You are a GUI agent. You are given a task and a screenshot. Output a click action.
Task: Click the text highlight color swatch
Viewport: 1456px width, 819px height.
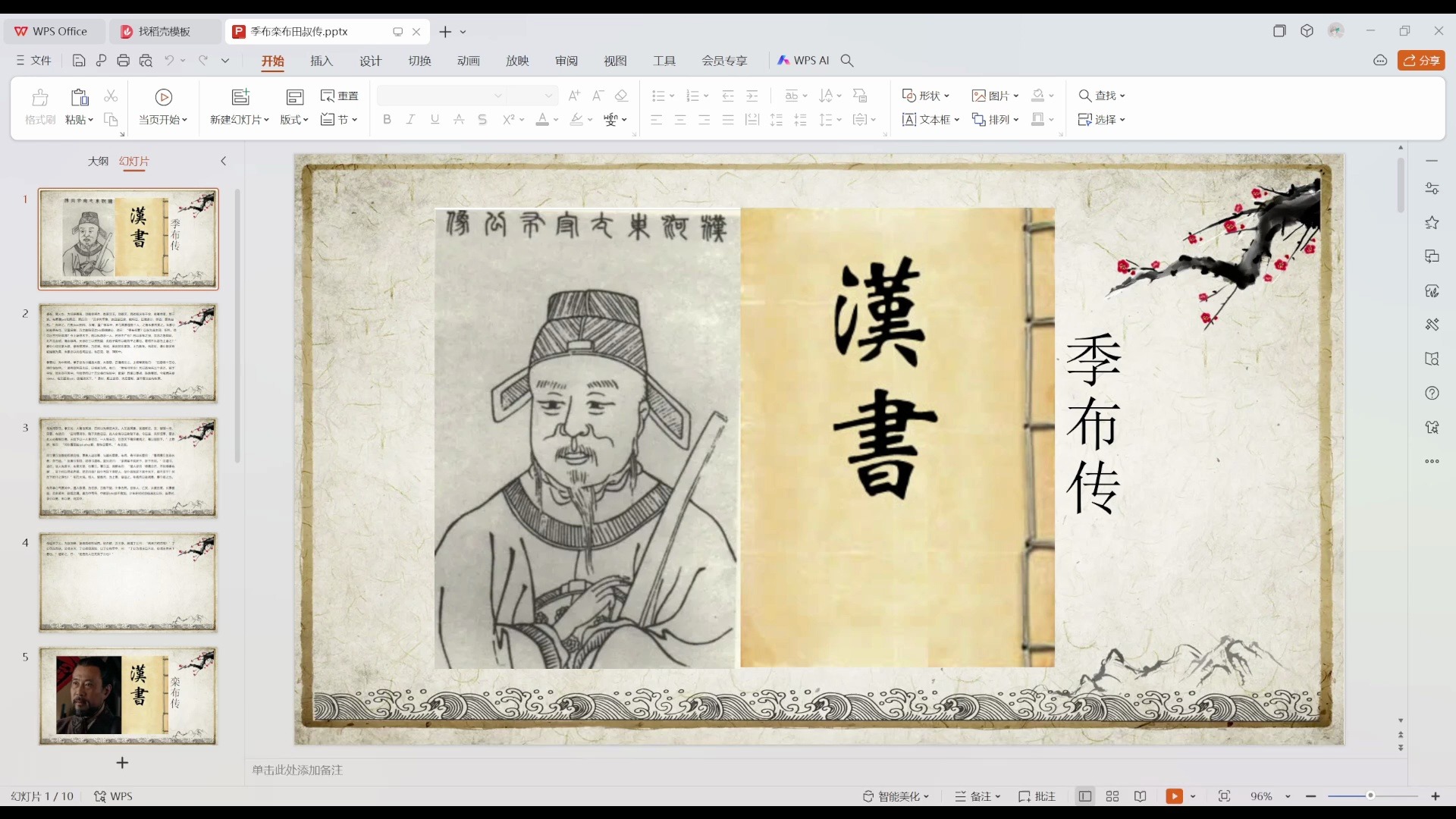click(x=577, y=119)
